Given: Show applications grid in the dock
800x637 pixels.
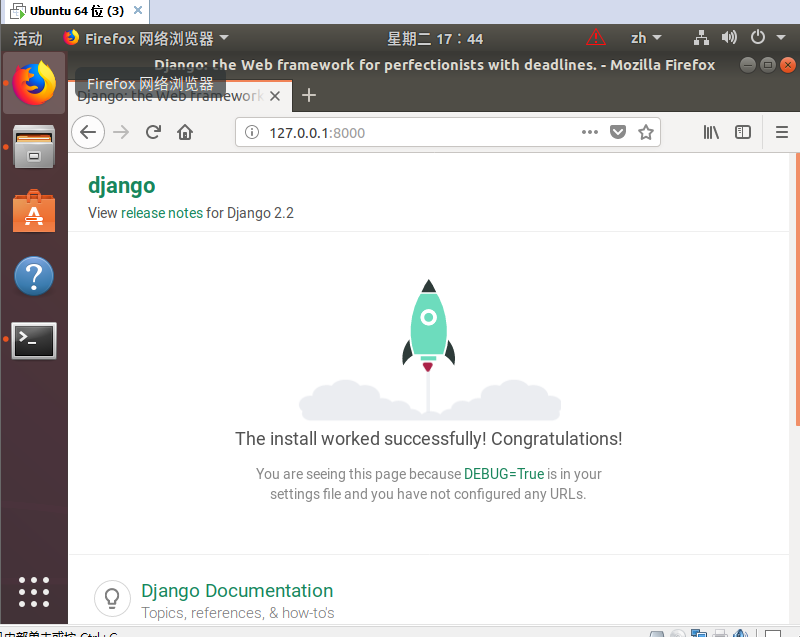Looking at the screenshot, I should pos(34,592).
